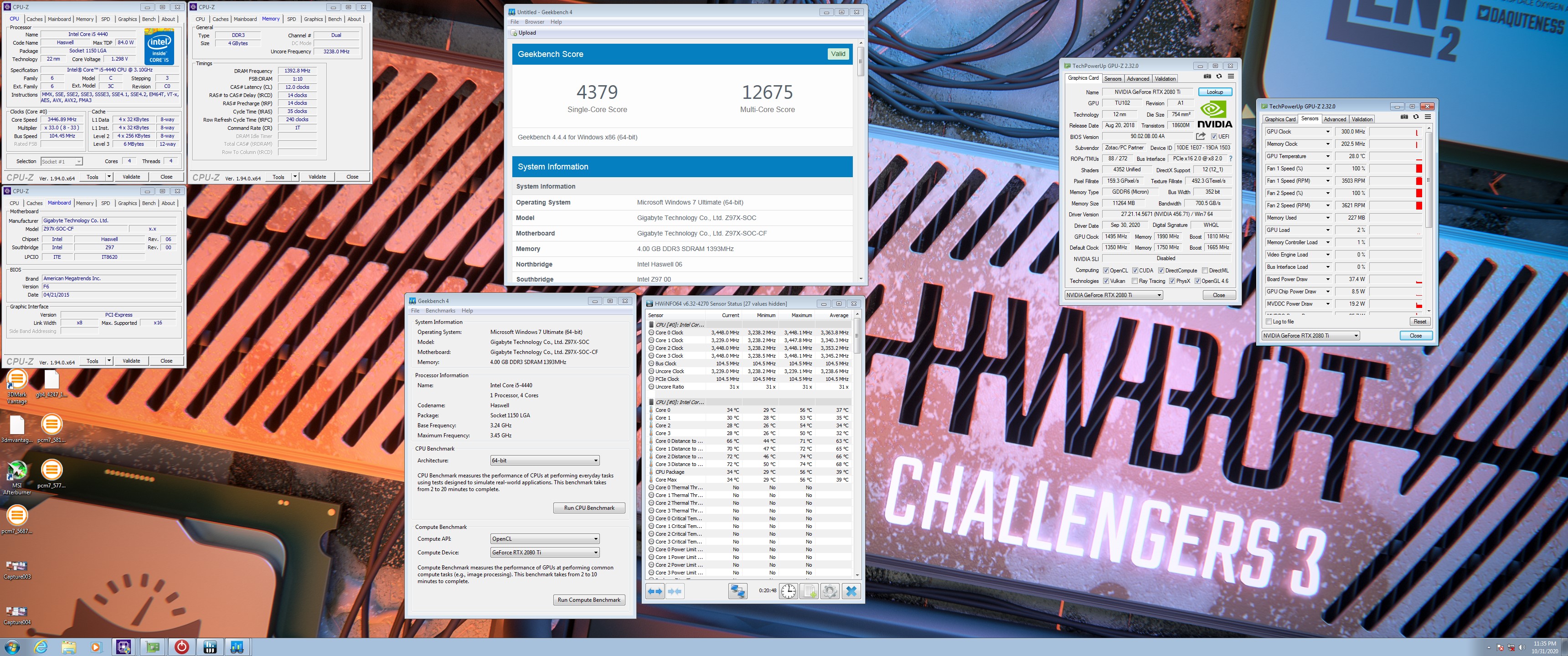Screen dimensions: 1568x656
Task: Click the HWiNFO collapse columns arrows icon
Action: click(675, 591)
